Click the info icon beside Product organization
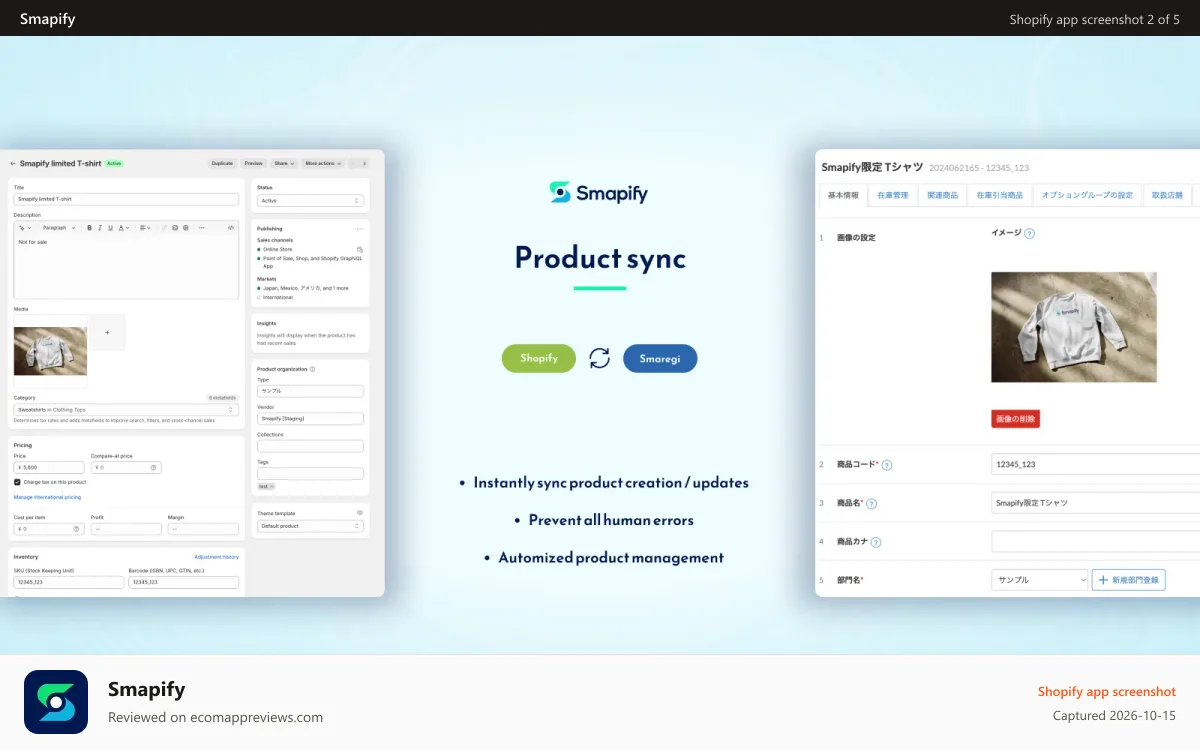 [312, 369]
